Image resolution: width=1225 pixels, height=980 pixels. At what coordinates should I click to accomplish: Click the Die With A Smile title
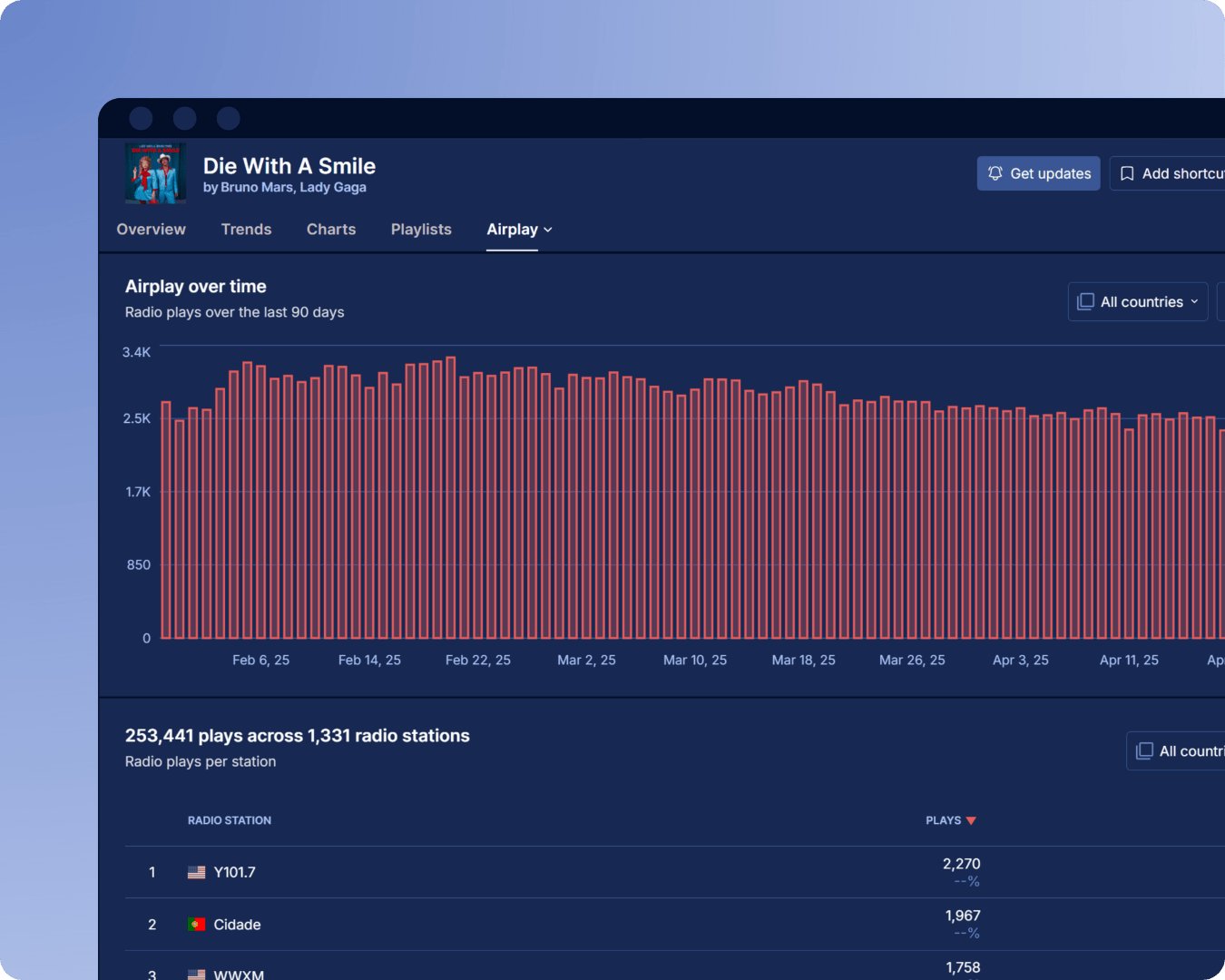pos(289,166)
